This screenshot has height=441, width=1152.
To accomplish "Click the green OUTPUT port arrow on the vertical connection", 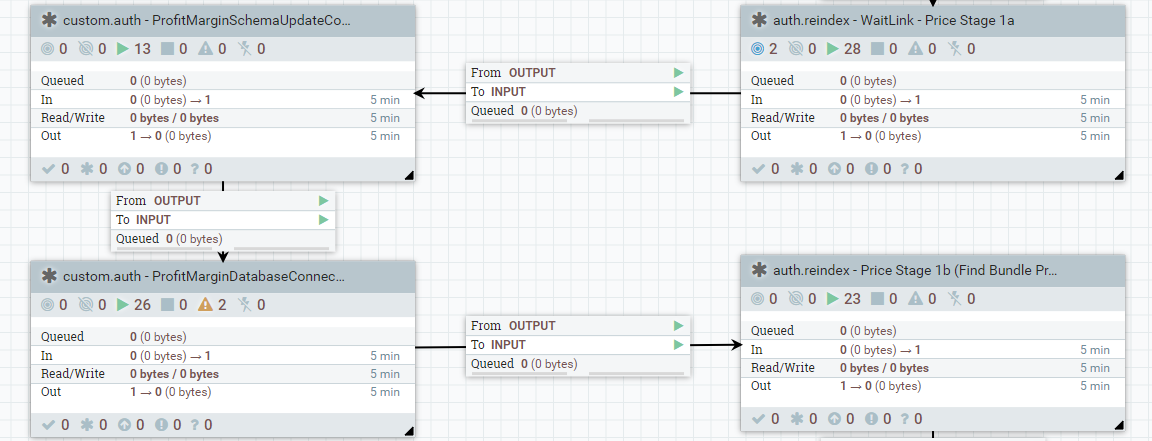I will tap(323, 201).
